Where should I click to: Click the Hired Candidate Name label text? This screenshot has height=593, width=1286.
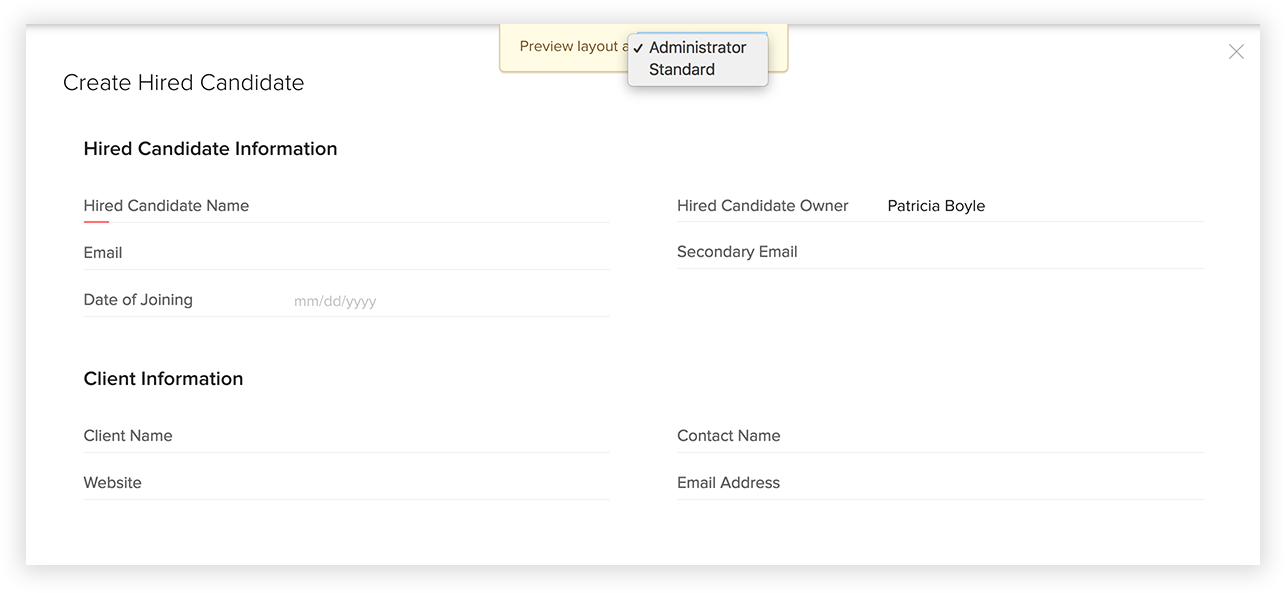pyautogui.click(x=166, y=206)
